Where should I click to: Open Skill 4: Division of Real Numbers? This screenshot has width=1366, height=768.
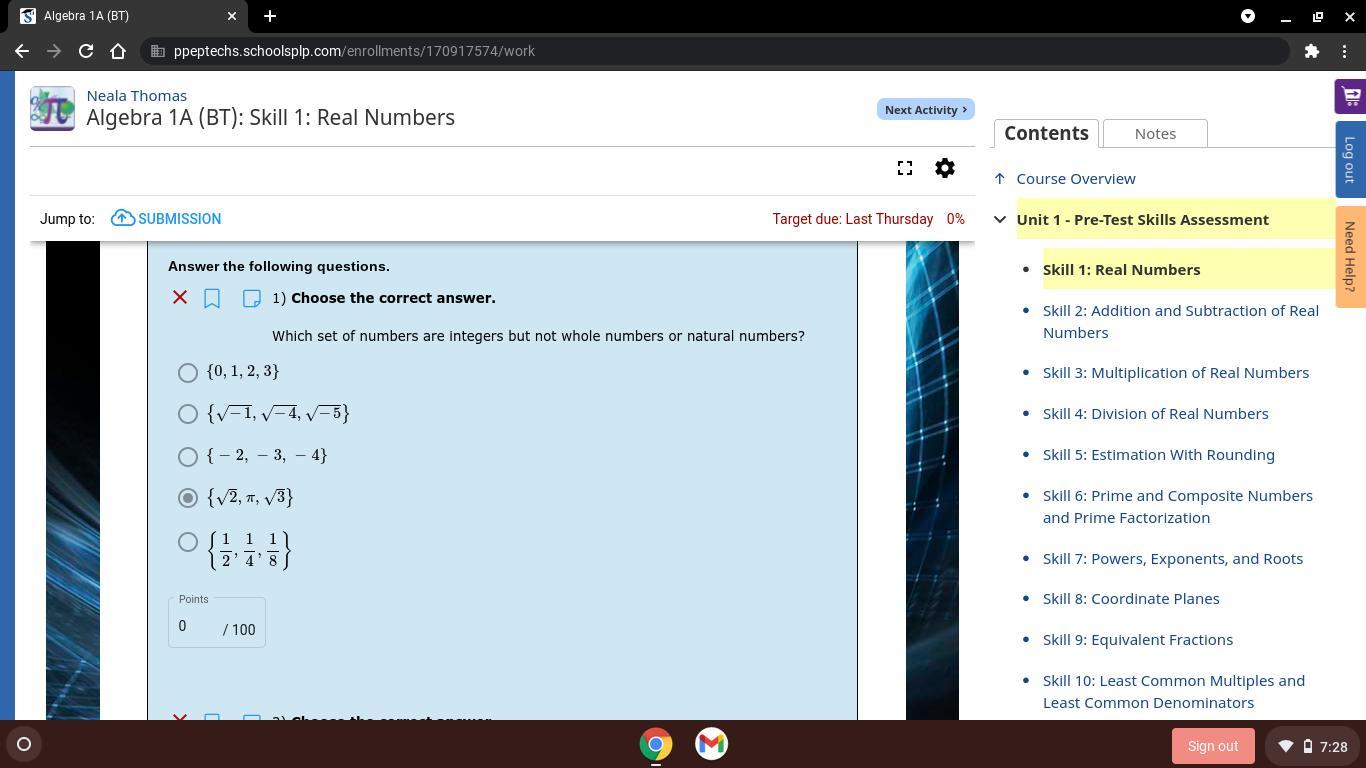coord(1156,413)
